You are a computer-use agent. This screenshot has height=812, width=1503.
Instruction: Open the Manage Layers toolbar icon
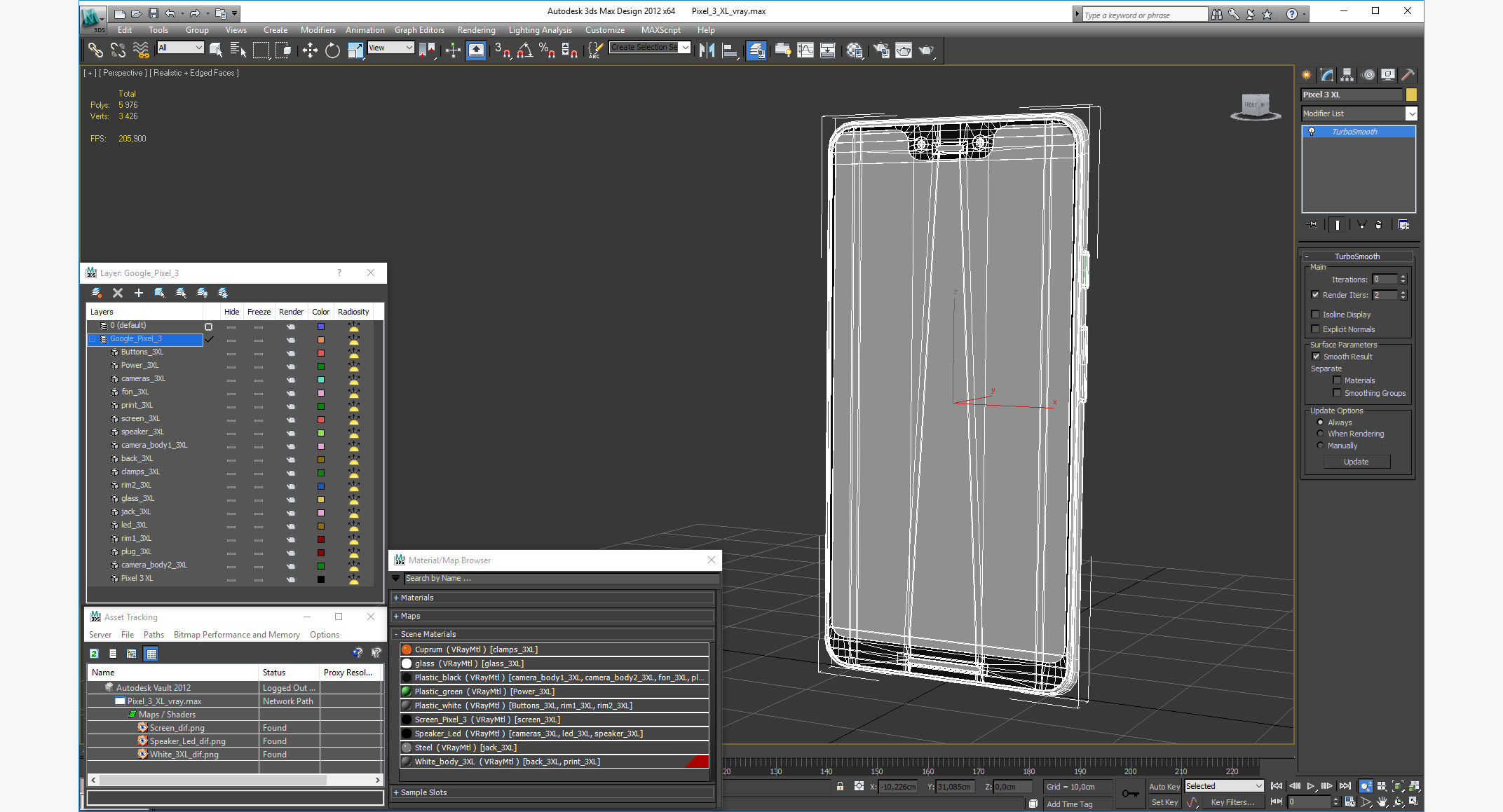[x=756, y=50]
